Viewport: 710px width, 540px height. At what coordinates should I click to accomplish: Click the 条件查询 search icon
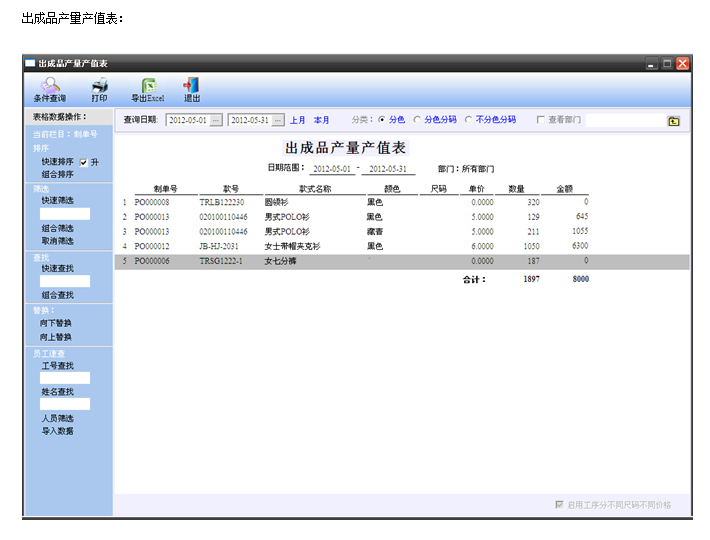coord(49,86)
